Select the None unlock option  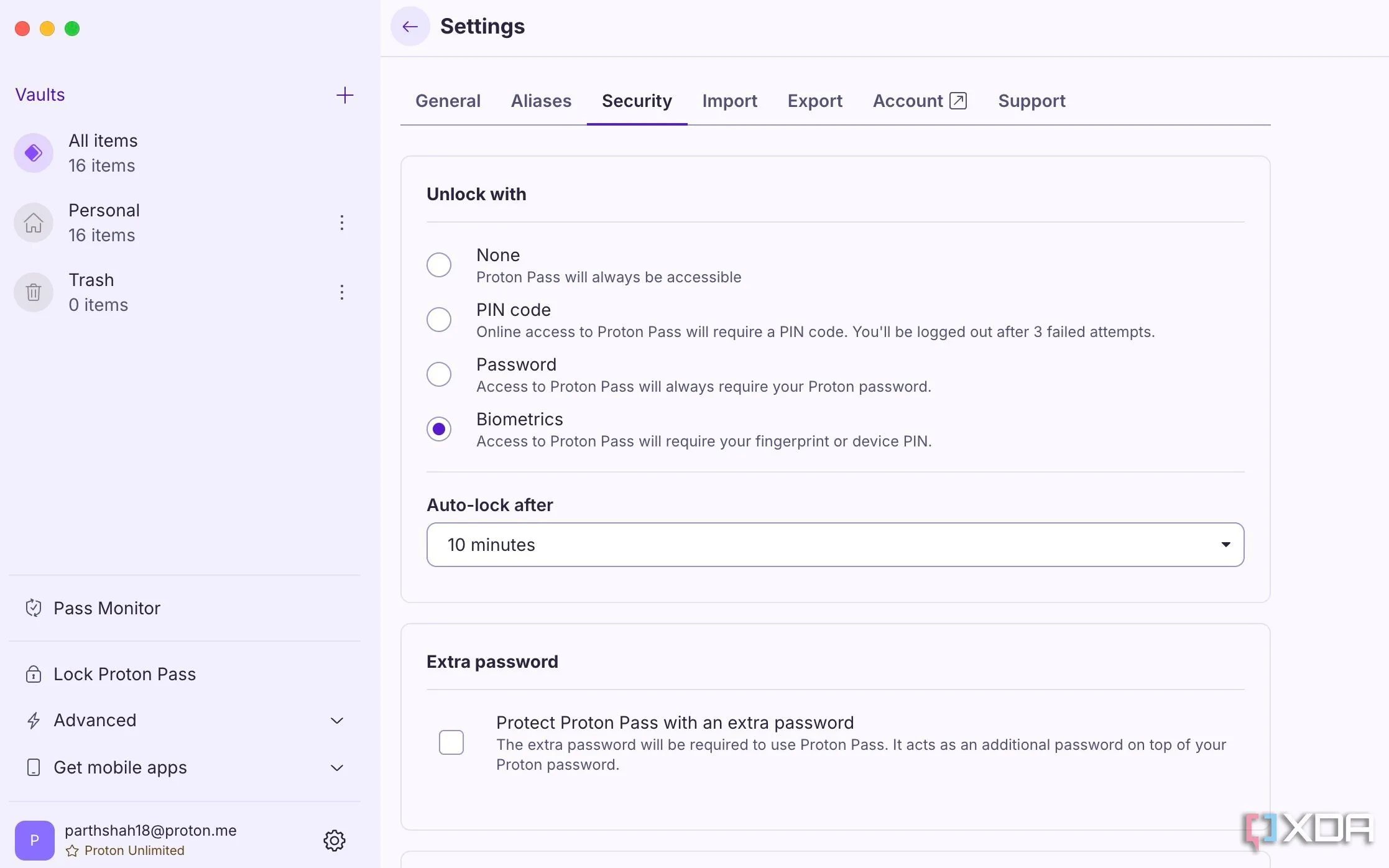[439, 265]
